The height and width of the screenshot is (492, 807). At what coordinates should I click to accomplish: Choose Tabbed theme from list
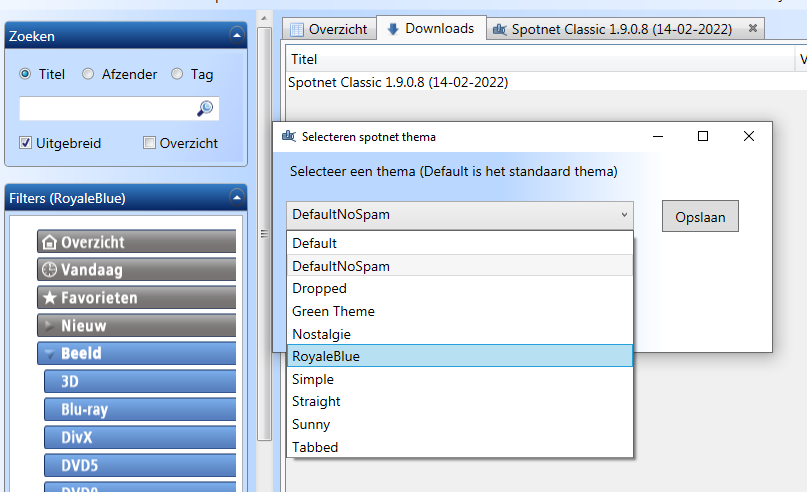tap(460, 447)
